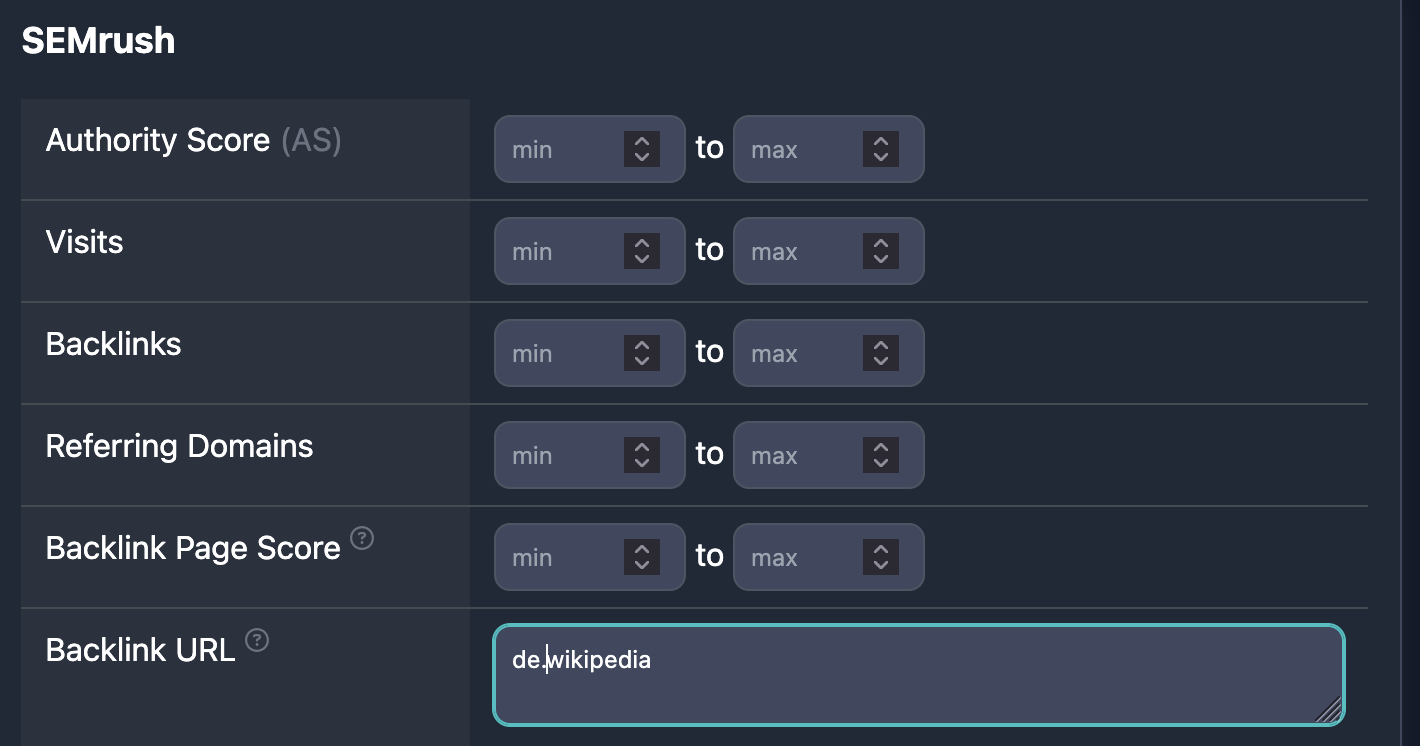The image size is (1420, 746).
Task: Click the Visits min stepper arrows
Action: [642, 251]
